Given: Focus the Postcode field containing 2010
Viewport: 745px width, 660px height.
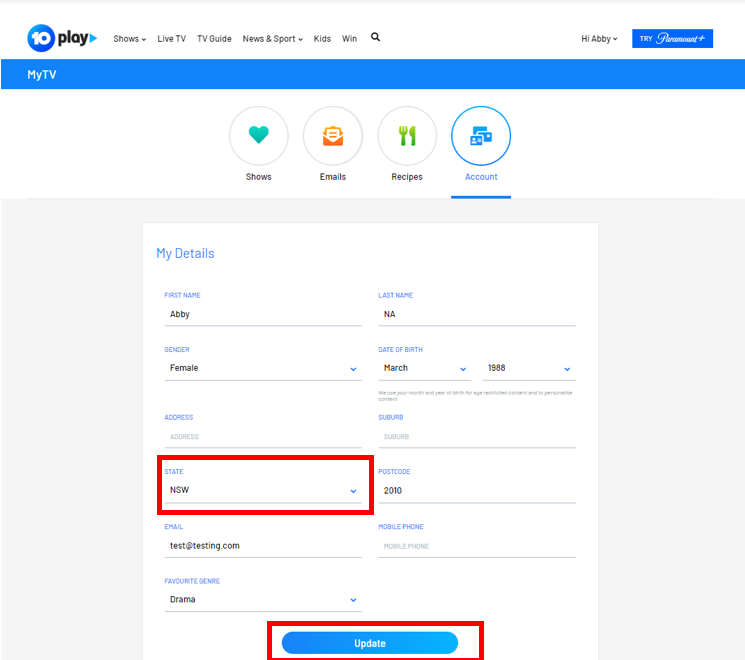Looking at the screenshot, I should [x=477, y=491].
